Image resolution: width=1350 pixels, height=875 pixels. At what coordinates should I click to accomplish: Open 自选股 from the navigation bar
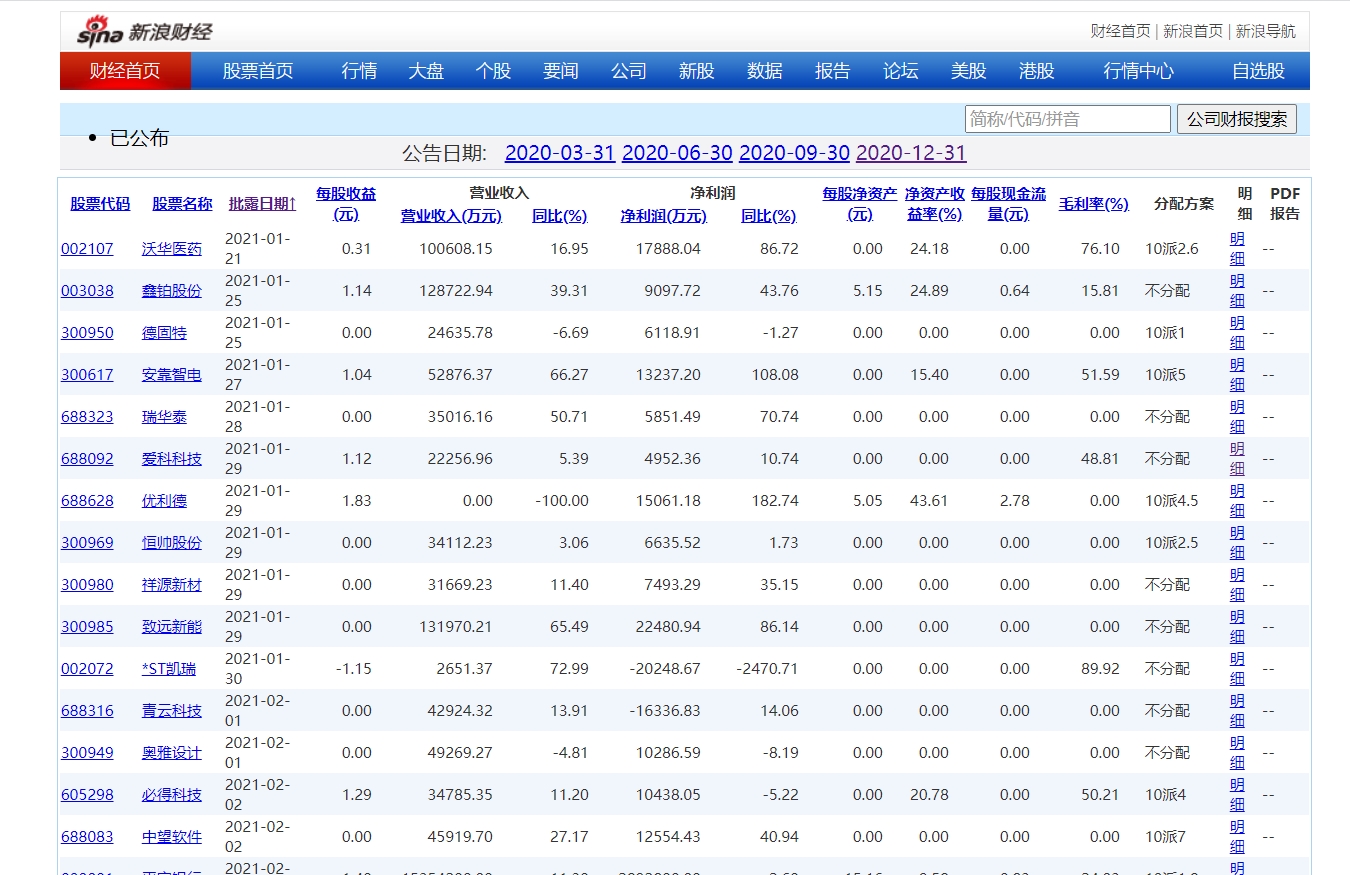1257,71
